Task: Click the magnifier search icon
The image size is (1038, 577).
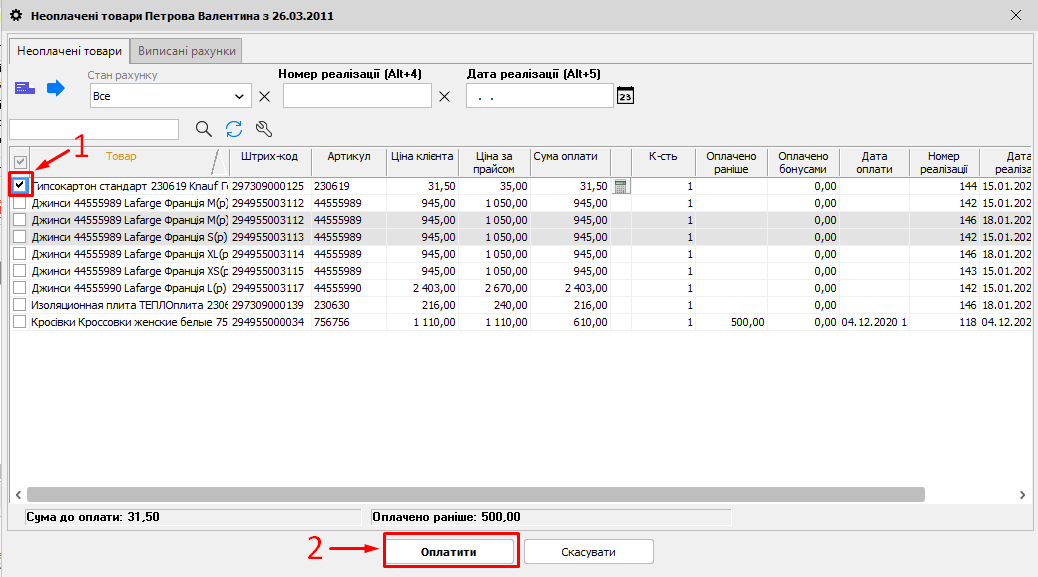Action: pos(204,129)
